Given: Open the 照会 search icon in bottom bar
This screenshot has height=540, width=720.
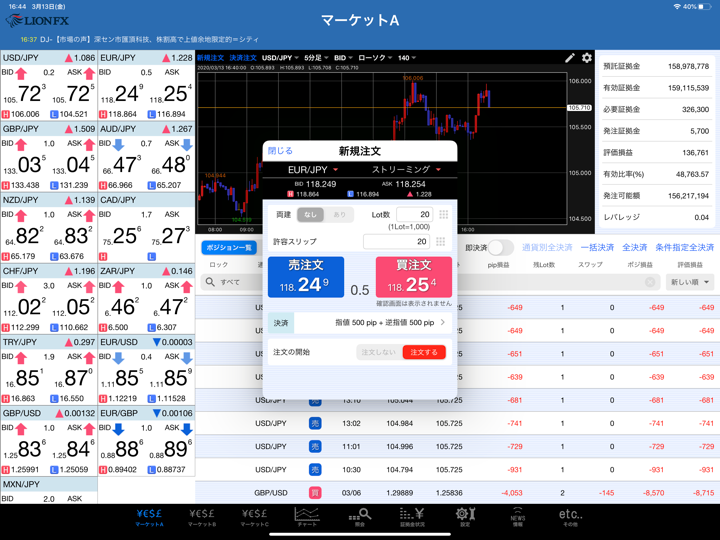Looking at the screenshot, I should (x=359, y=516).
